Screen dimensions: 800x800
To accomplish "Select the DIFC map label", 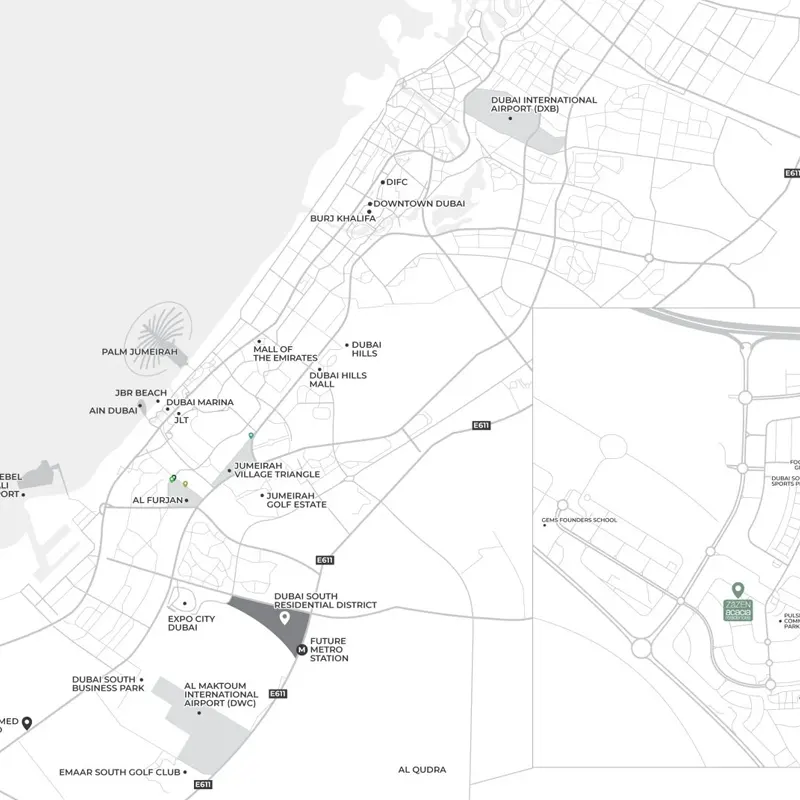I will 397,182.
